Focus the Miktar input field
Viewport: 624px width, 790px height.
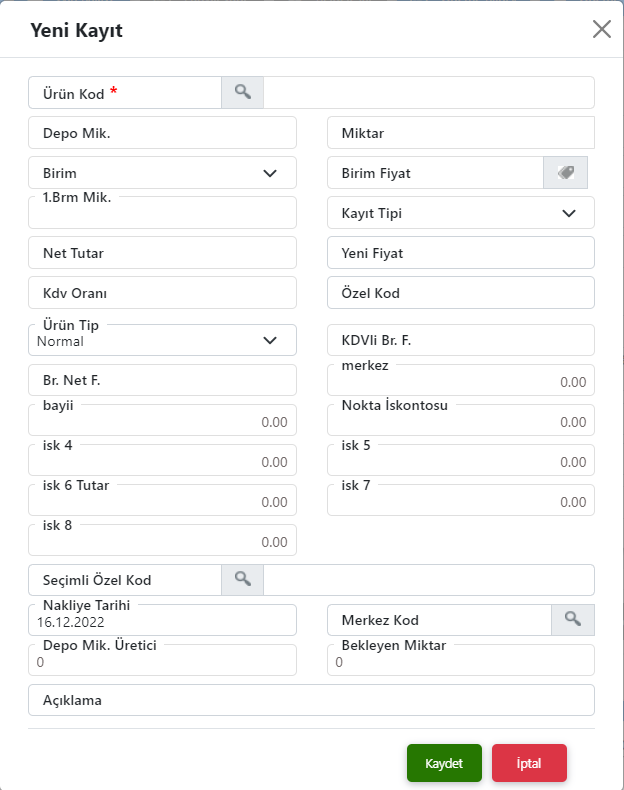(461, 133)
